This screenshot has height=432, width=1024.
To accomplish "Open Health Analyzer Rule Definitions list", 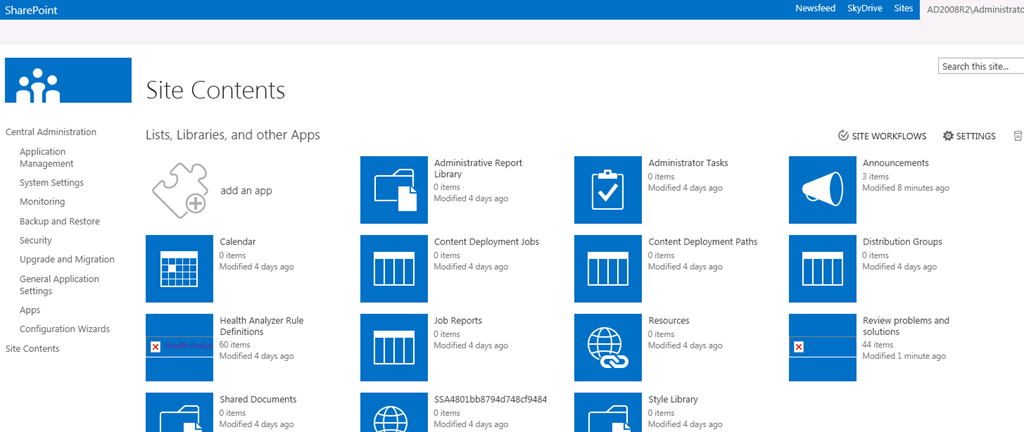I will coord(261,326).
